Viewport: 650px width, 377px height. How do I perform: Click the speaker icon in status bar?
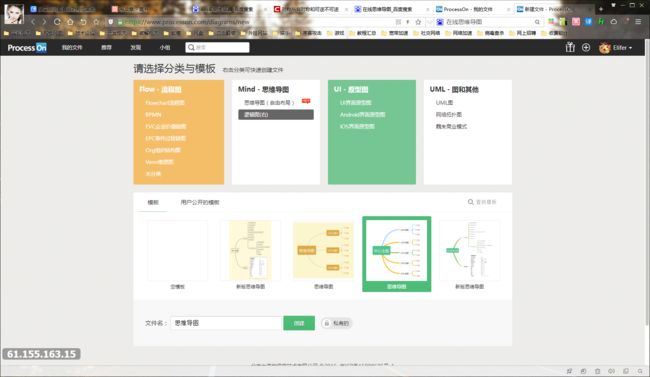click(611, 371)
